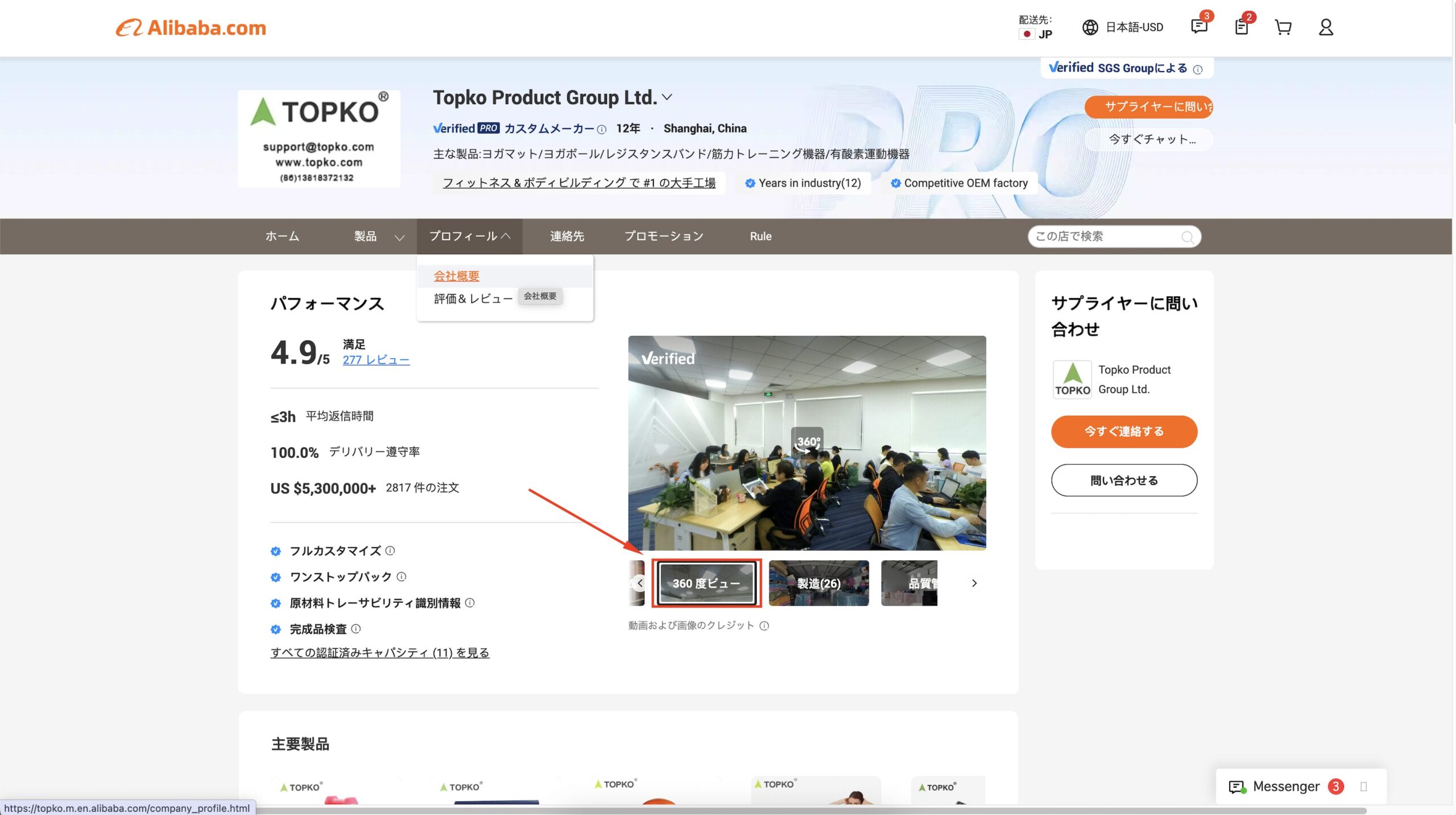Expand the 製品 menu chevron

[x=400, y=238]
